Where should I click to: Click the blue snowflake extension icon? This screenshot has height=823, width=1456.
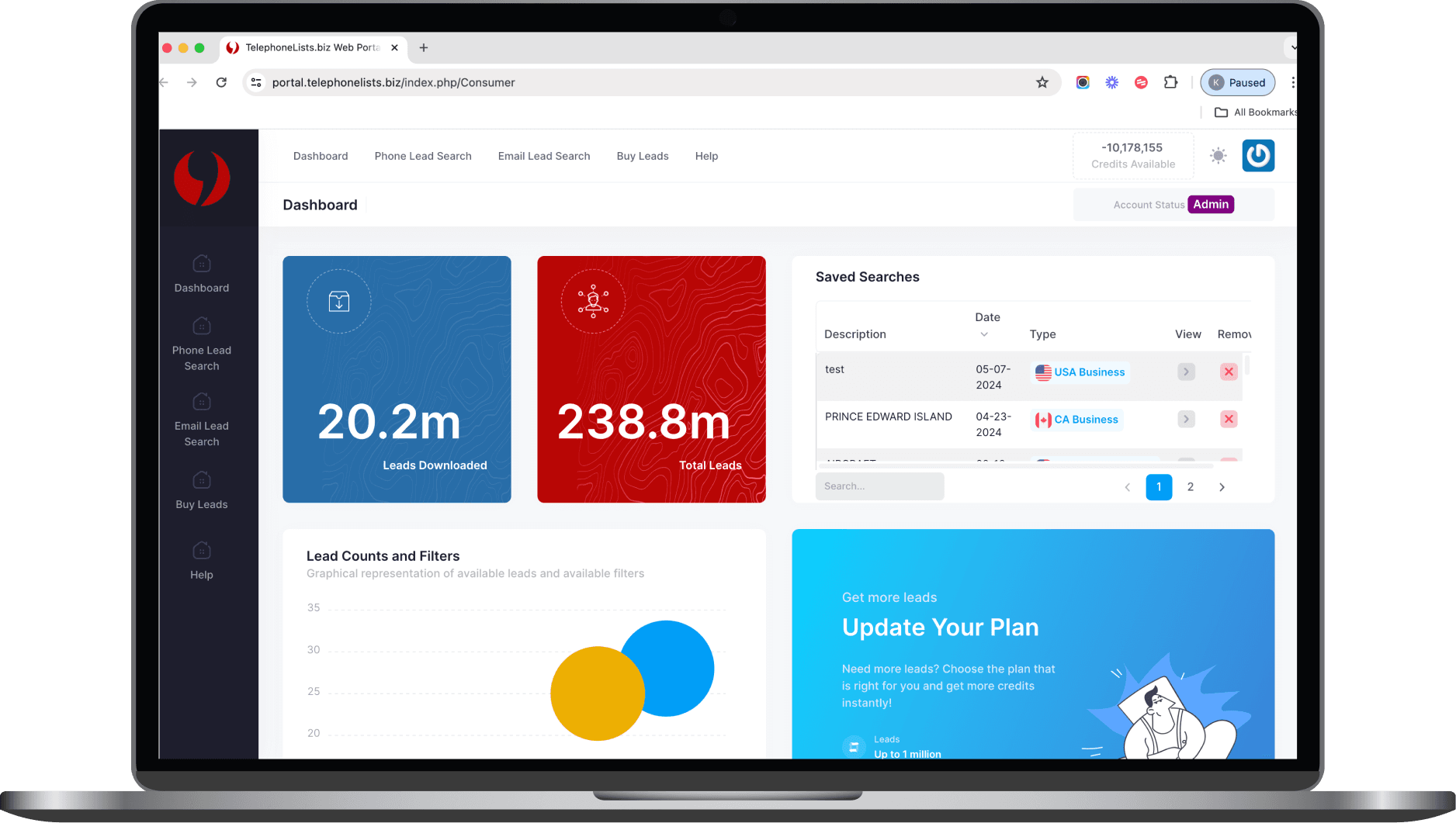click(1112, 82)
